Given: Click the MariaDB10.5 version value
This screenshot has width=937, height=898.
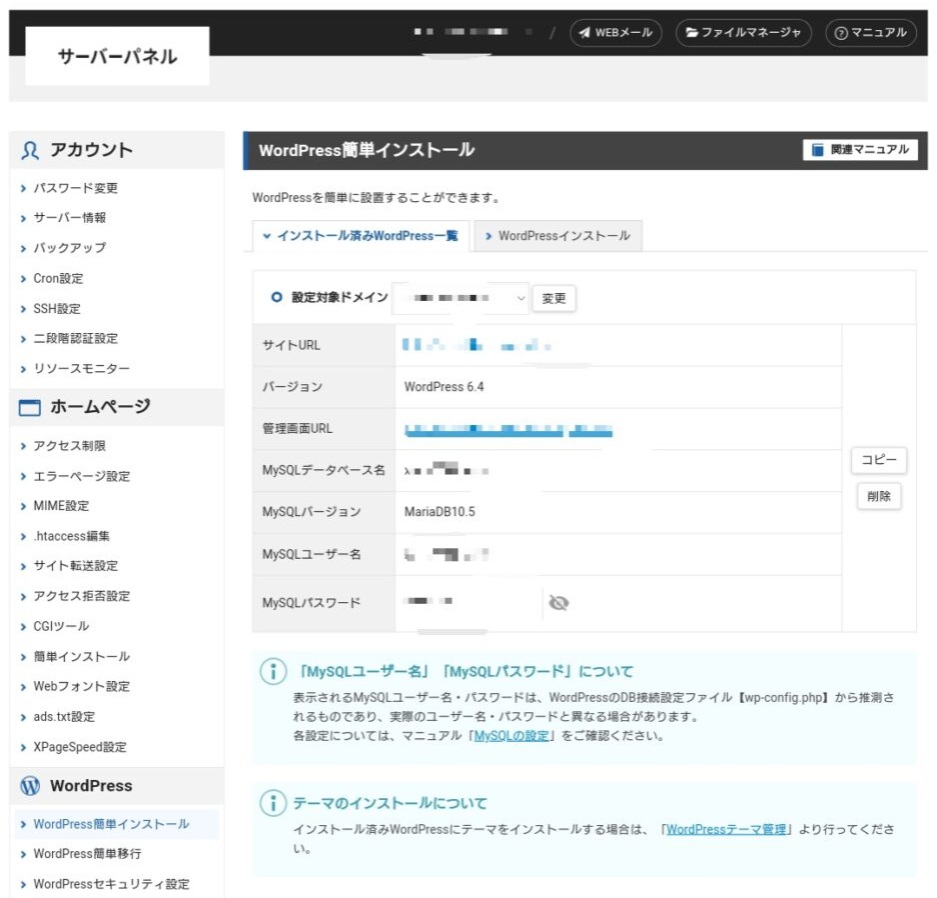Looking at the screenshot, I should click(x=440, y=512).
